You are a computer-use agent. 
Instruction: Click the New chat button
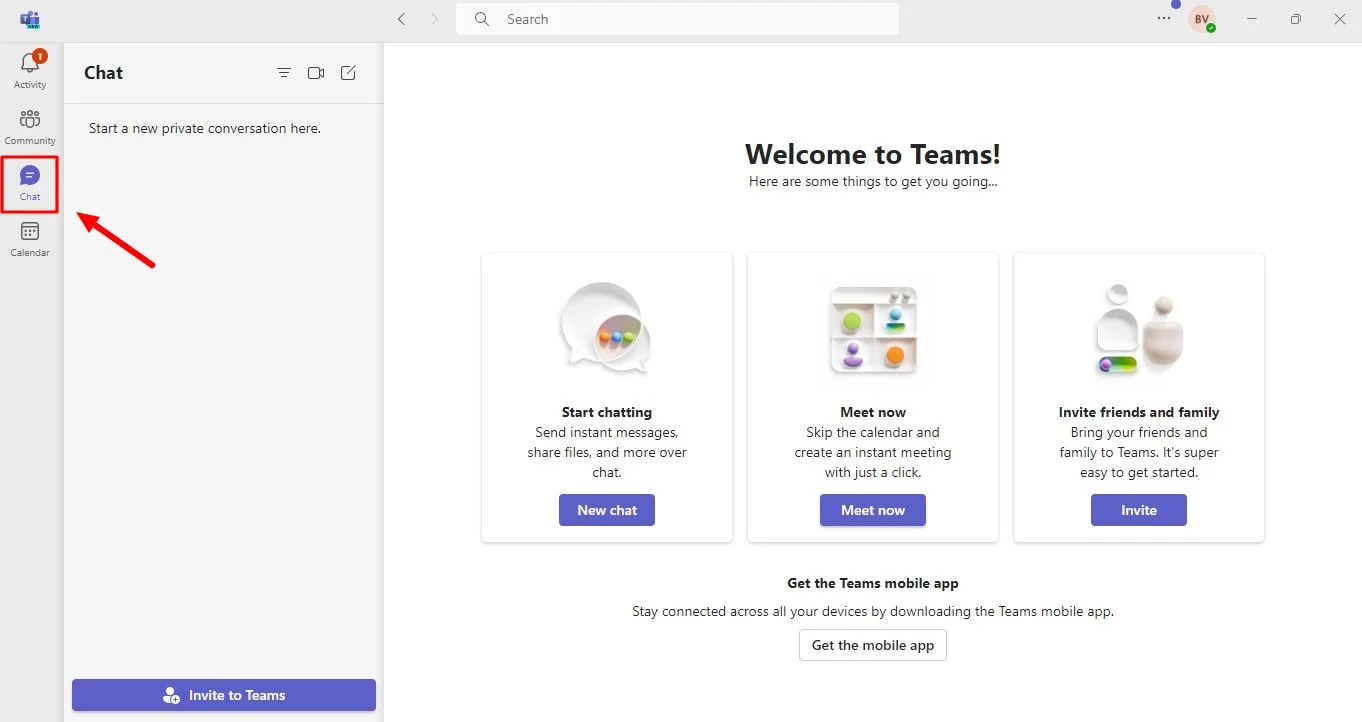tap(607, 510)
